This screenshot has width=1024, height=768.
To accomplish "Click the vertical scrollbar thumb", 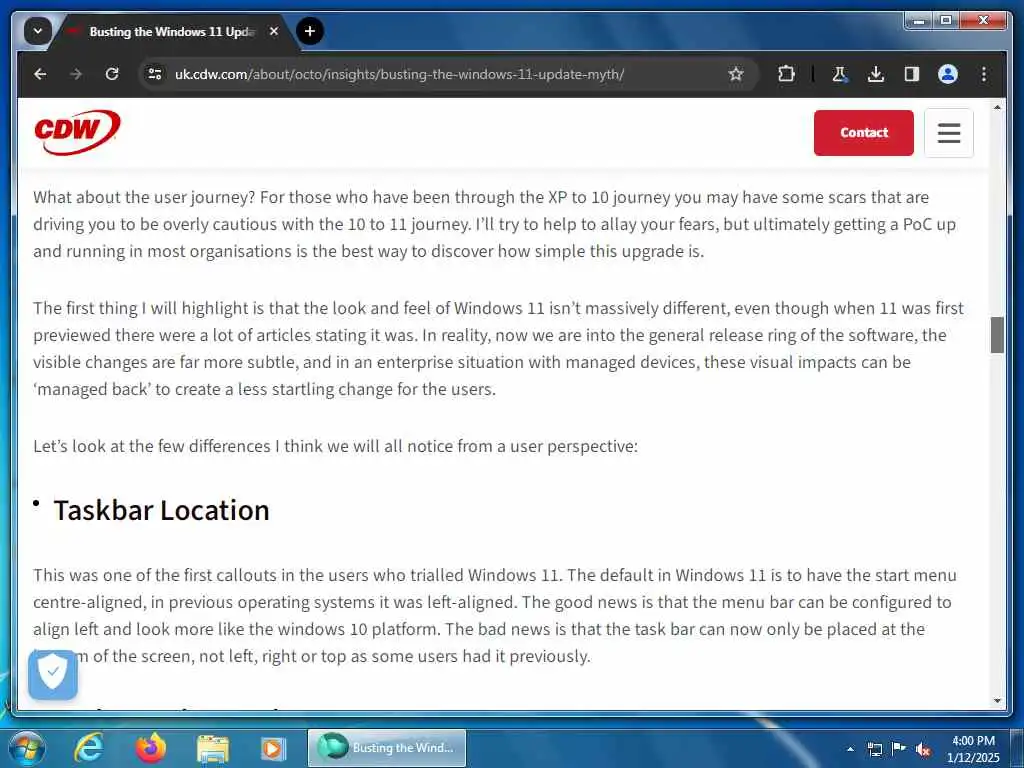I will click(997, 335).
